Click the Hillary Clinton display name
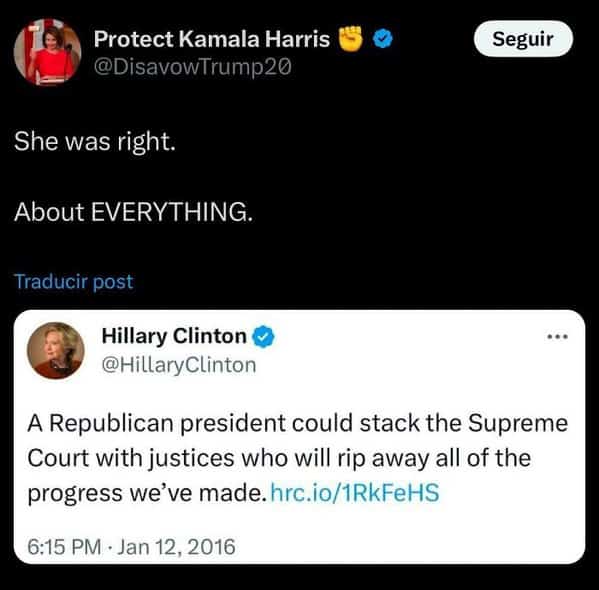 point(174,337)
